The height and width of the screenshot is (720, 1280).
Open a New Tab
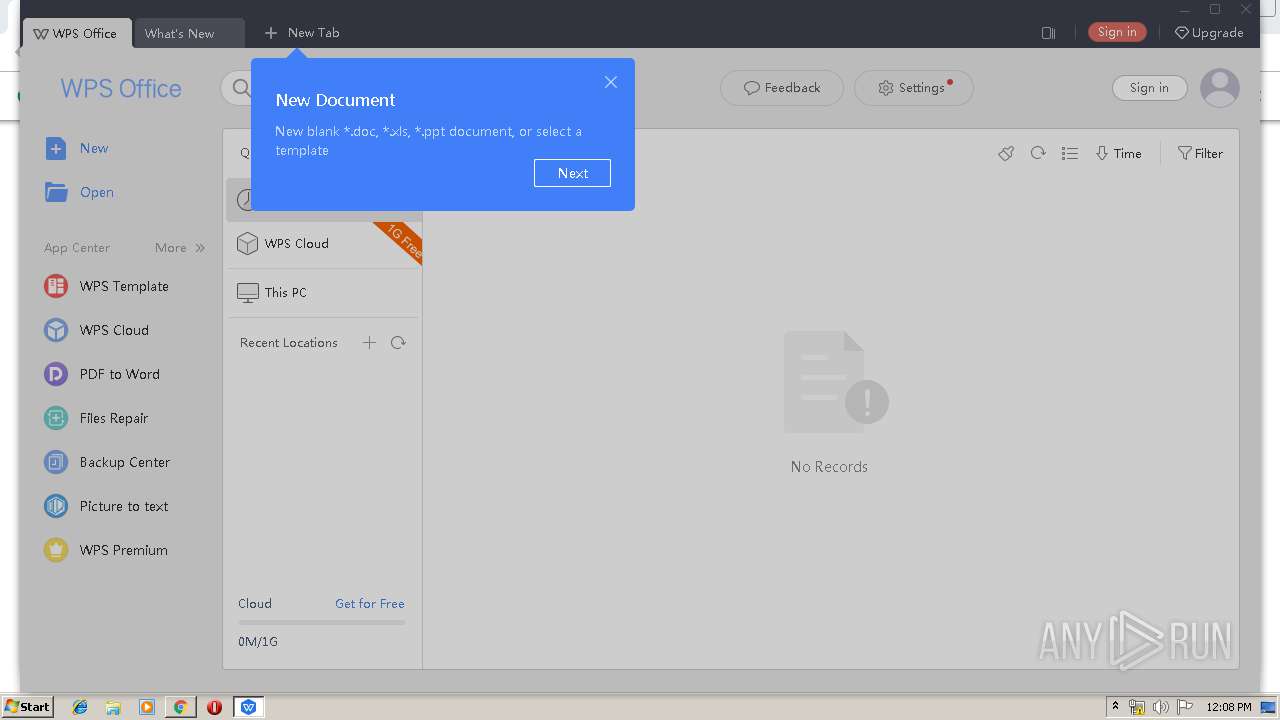302,33
